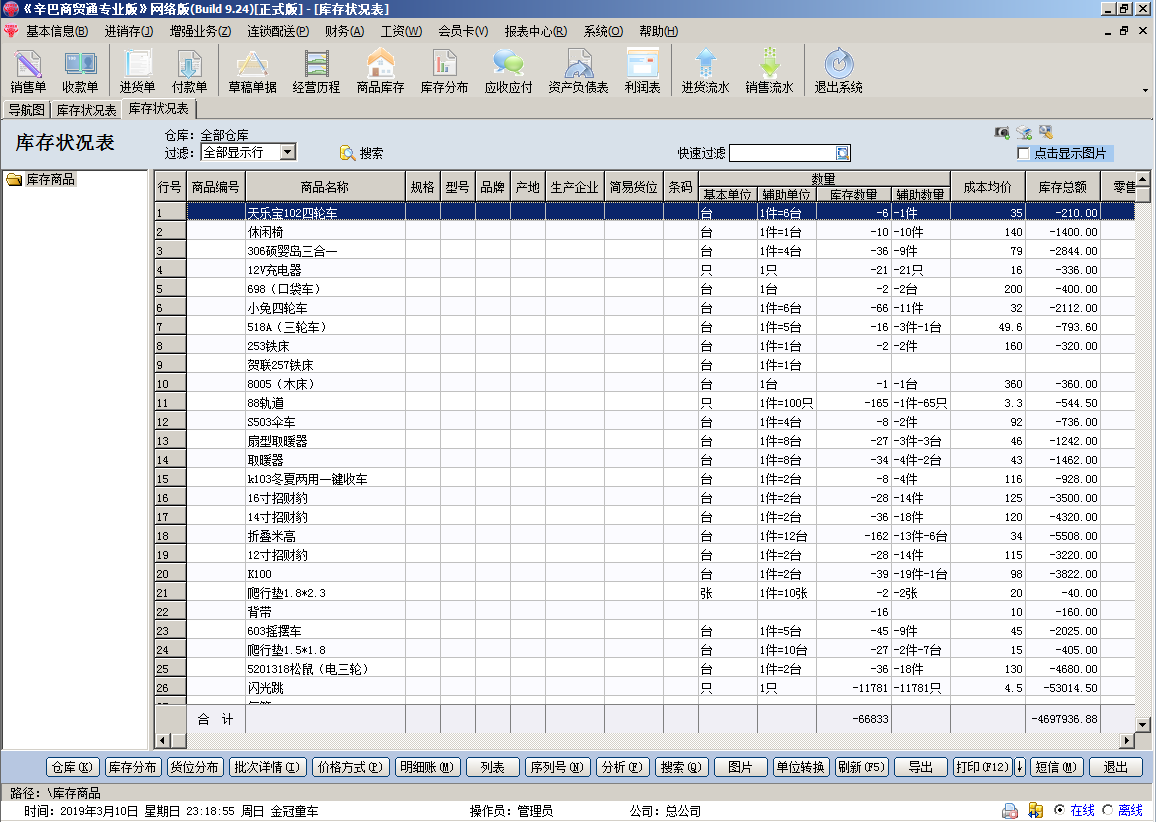The width and height of the screenshot is (1156, 822).
Task: Click the 退出系统 exit system icon
Action: tap(838, 71)
